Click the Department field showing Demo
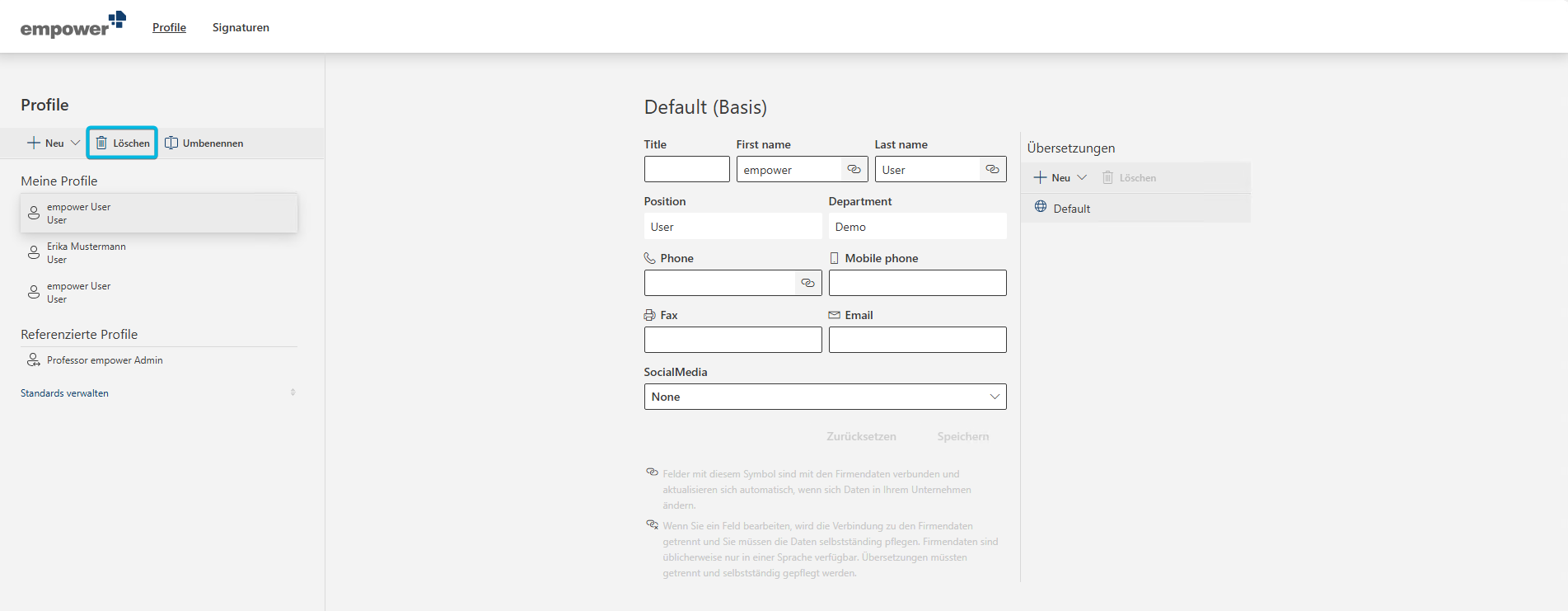Screen dimensions: 1568x611 click(918, 226)
